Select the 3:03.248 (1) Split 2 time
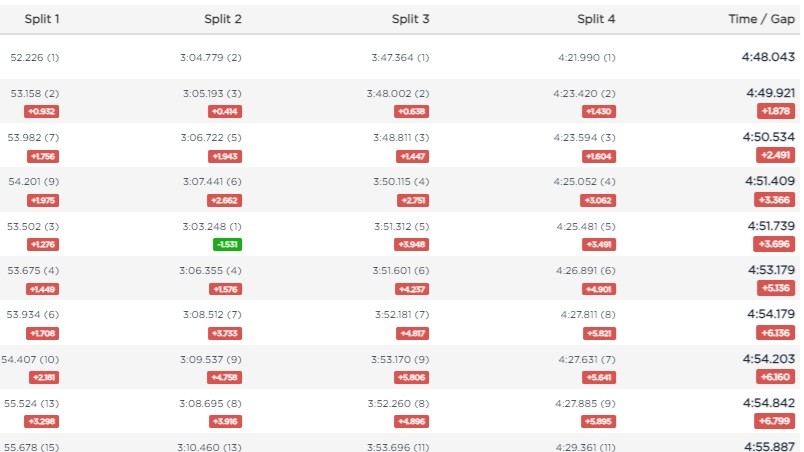The height and width of the screenshot is (452, 804). 212,227
